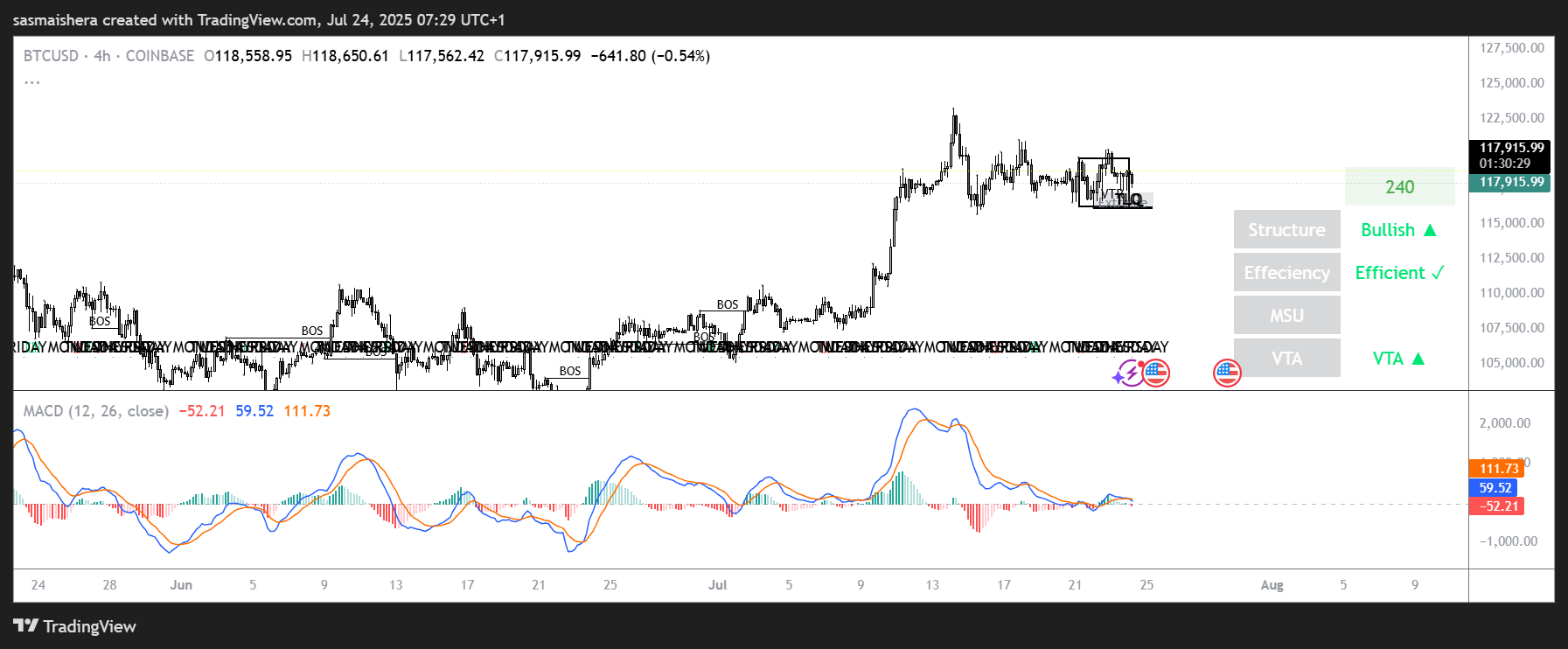Click the 240 timeframe cell
Image resolution: width=1568 pixels, height=649 pixels.
coord(1399,187)
